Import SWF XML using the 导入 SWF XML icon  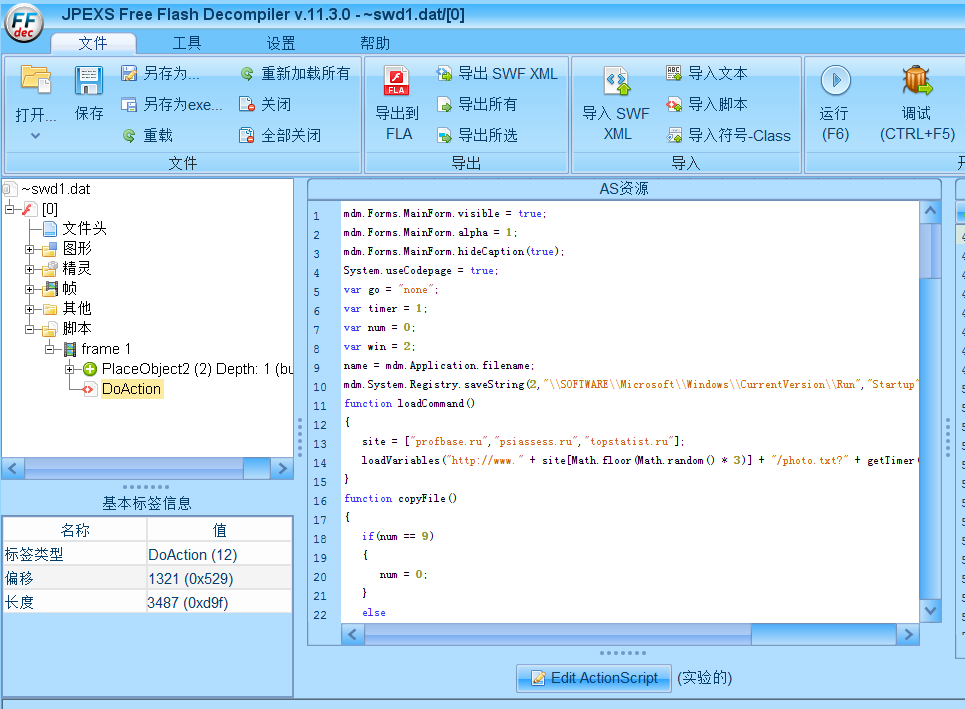coord(617,81)
